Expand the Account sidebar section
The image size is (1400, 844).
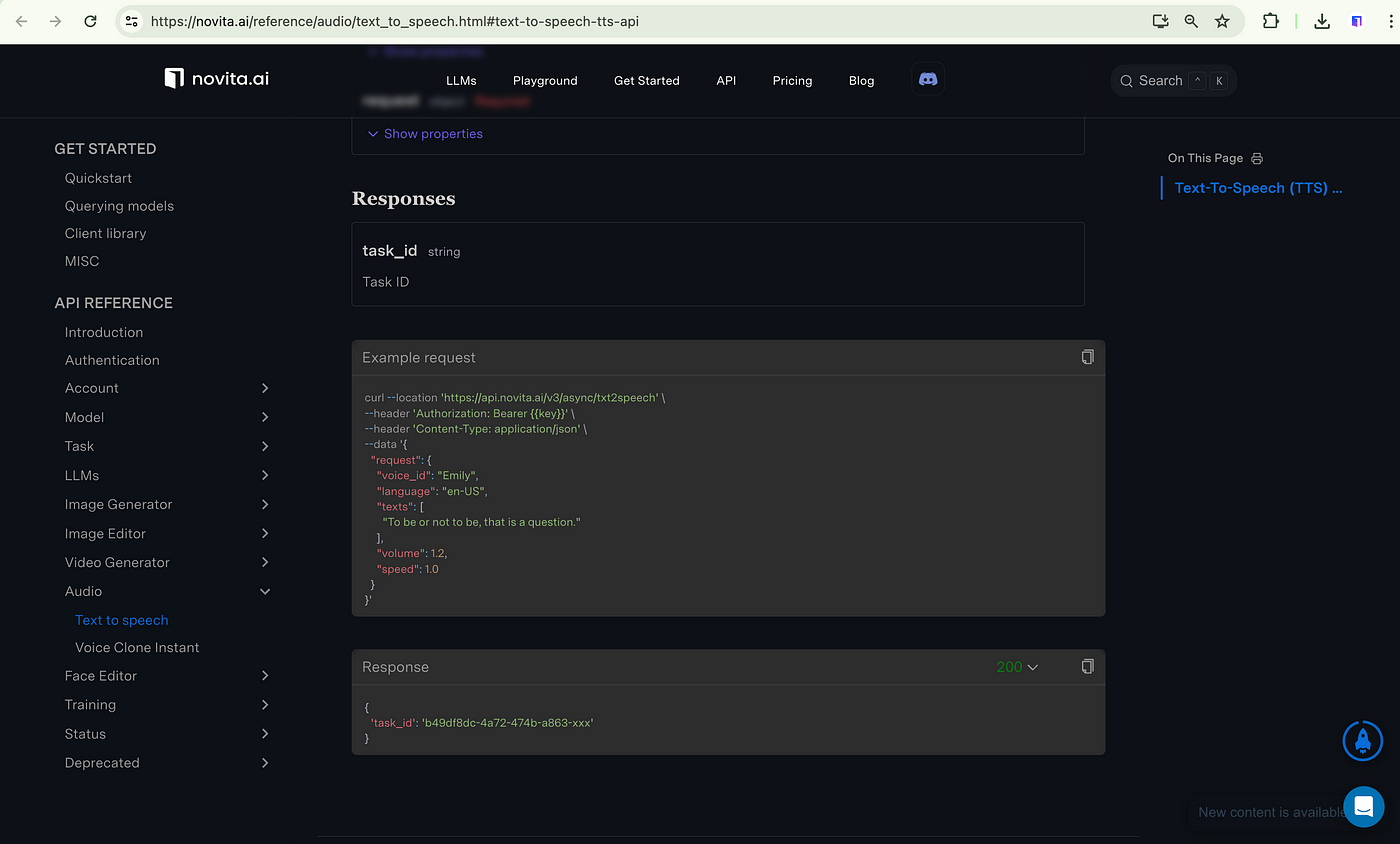click(x=264, y=388)
